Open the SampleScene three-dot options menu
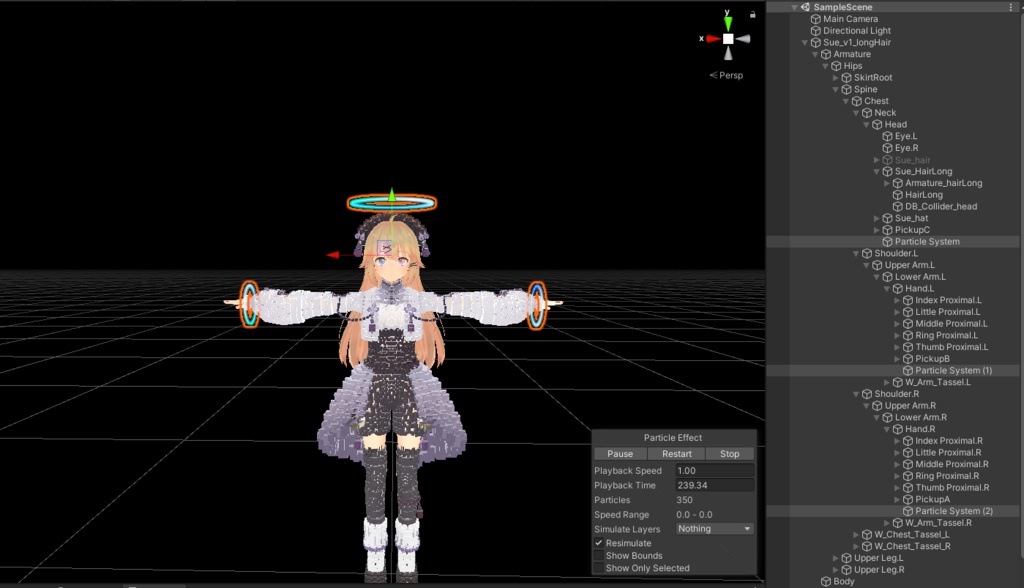The height and width of the screenshot is (588, 1024). click(1011, 7)
